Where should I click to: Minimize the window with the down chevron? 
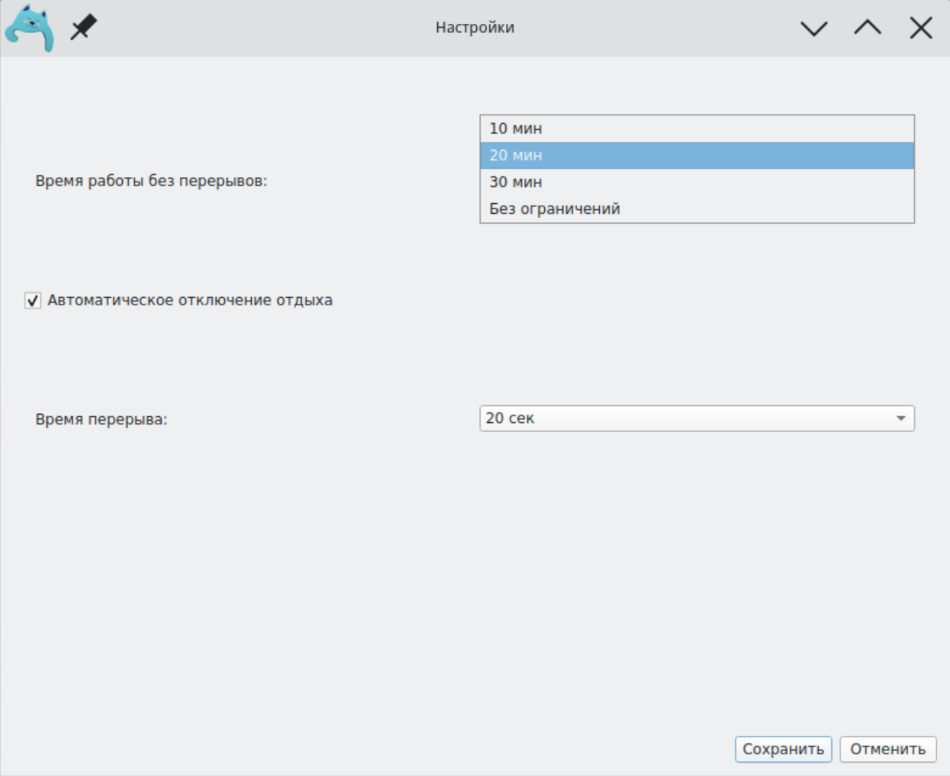pos(814,29)
